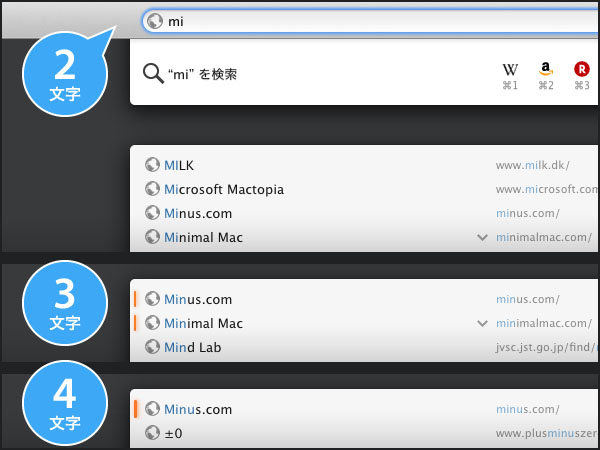600x450 pixels.
Task: Click the globe icon beside ±0
Action: (152, 433)
